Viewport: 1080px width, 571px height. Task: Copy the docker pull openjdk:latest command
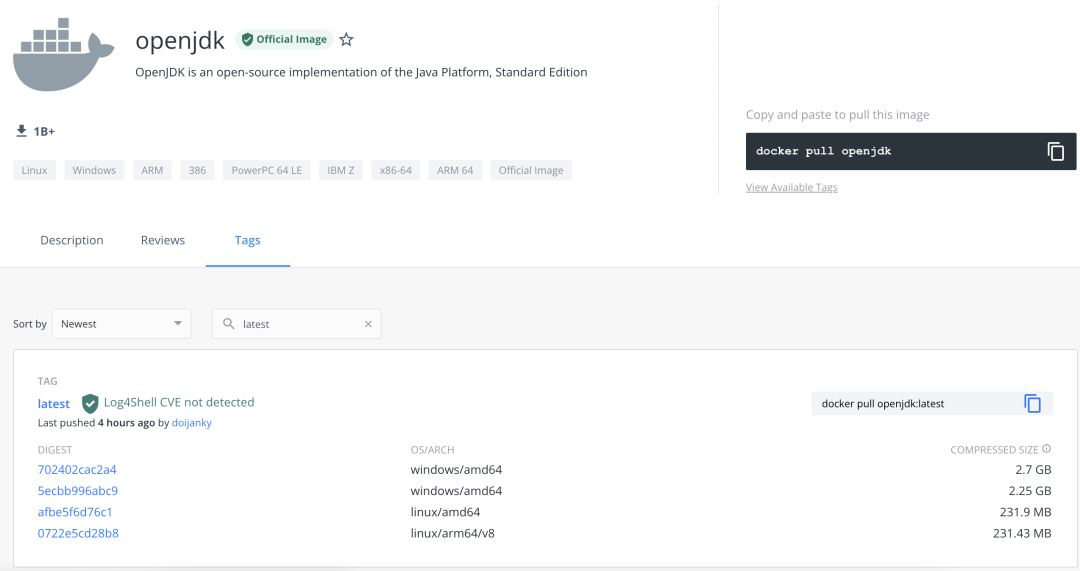[1032, 403]
